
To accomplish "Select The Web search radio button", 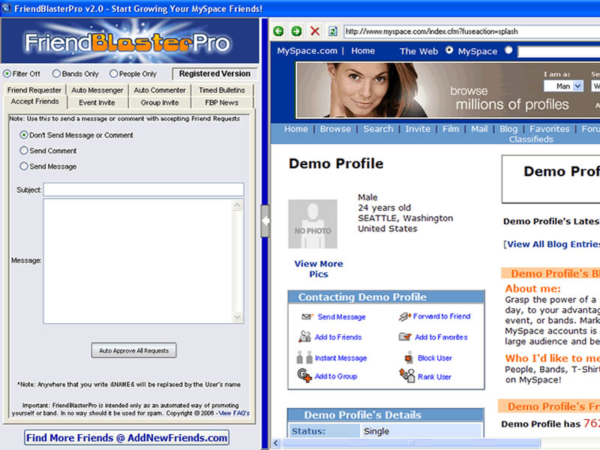I will (x=449, y=50).
